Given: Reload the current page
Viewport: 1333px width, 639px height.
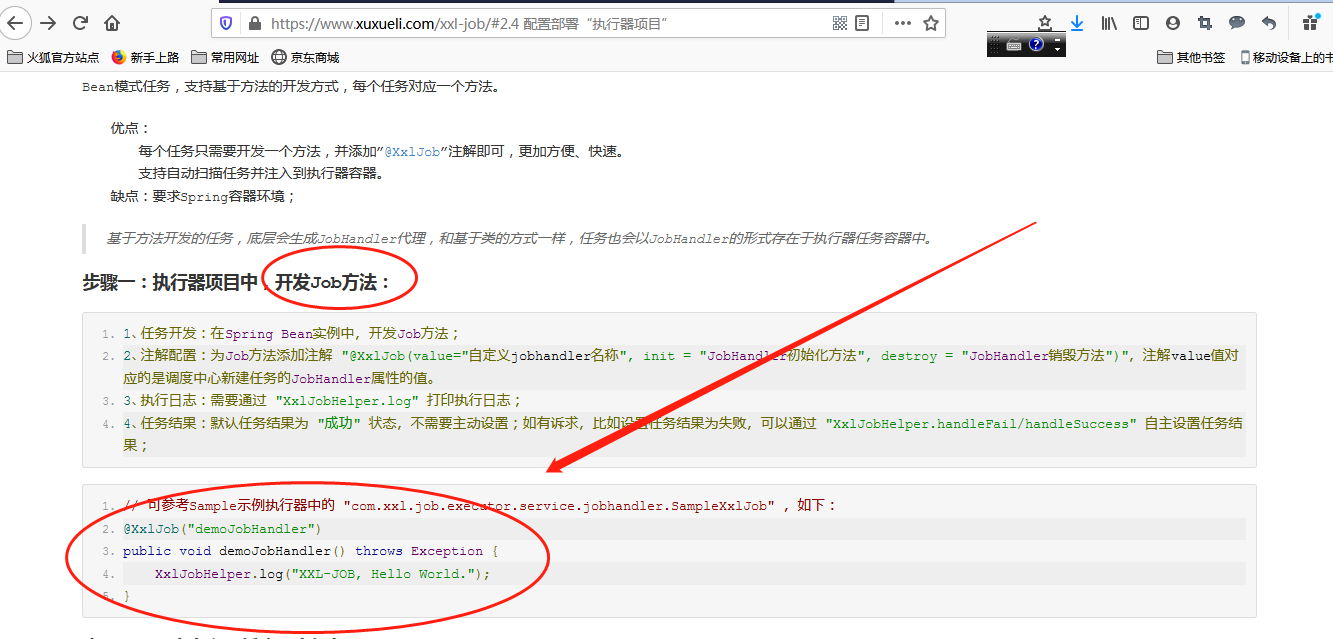Looking at the screenshot, I should pyautogui.click(x=81, y=22).
